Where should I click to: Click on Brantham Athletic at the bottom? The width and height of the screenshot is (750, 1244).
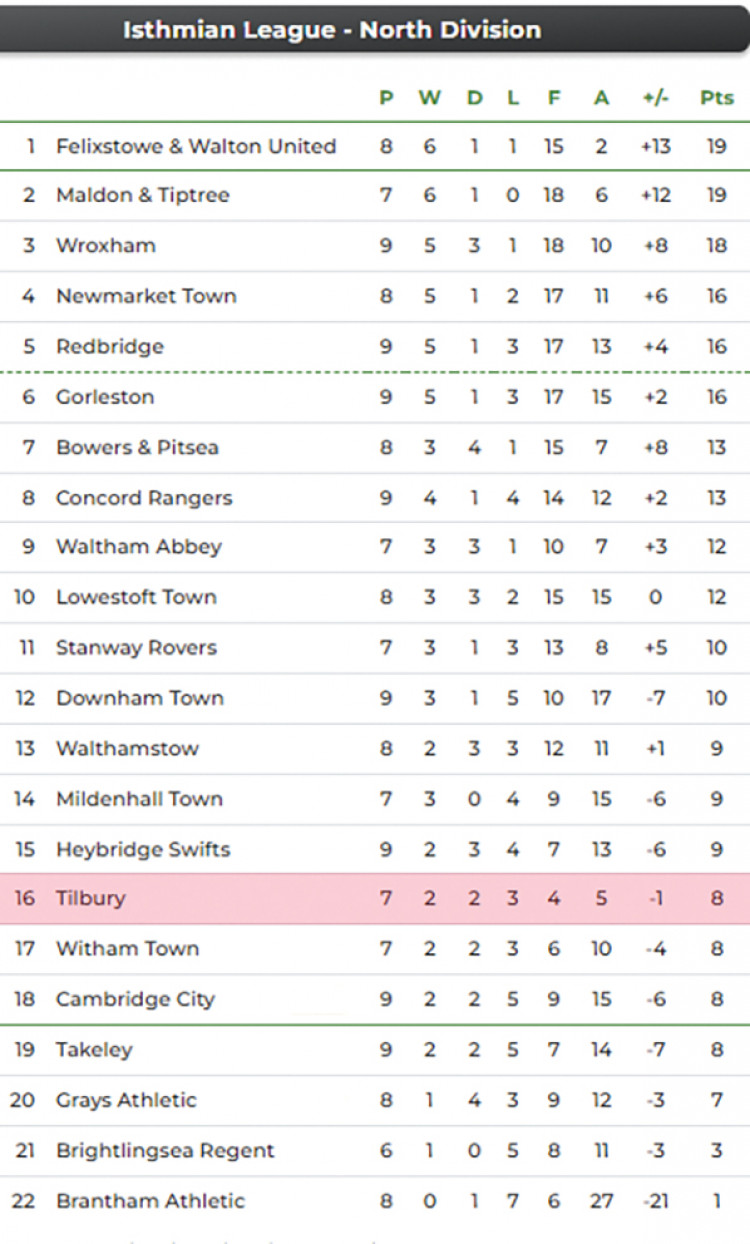click(x=150, y=1201)
